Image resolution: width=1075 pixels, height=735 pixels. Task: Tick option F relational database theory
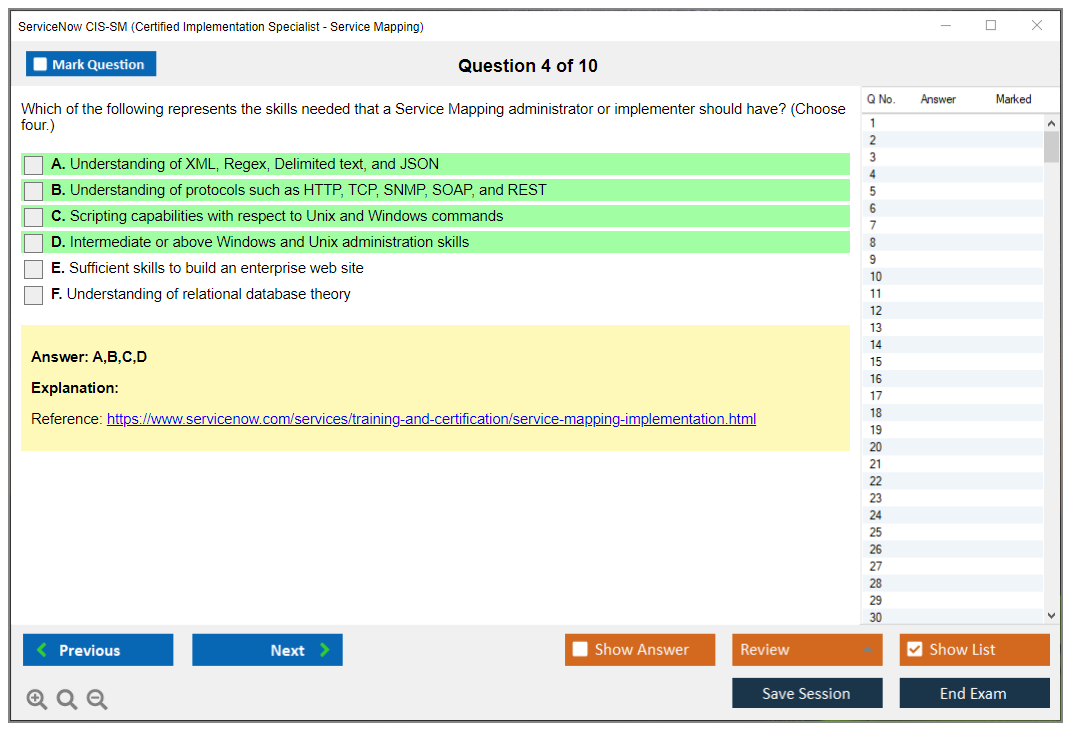point(34,295)
